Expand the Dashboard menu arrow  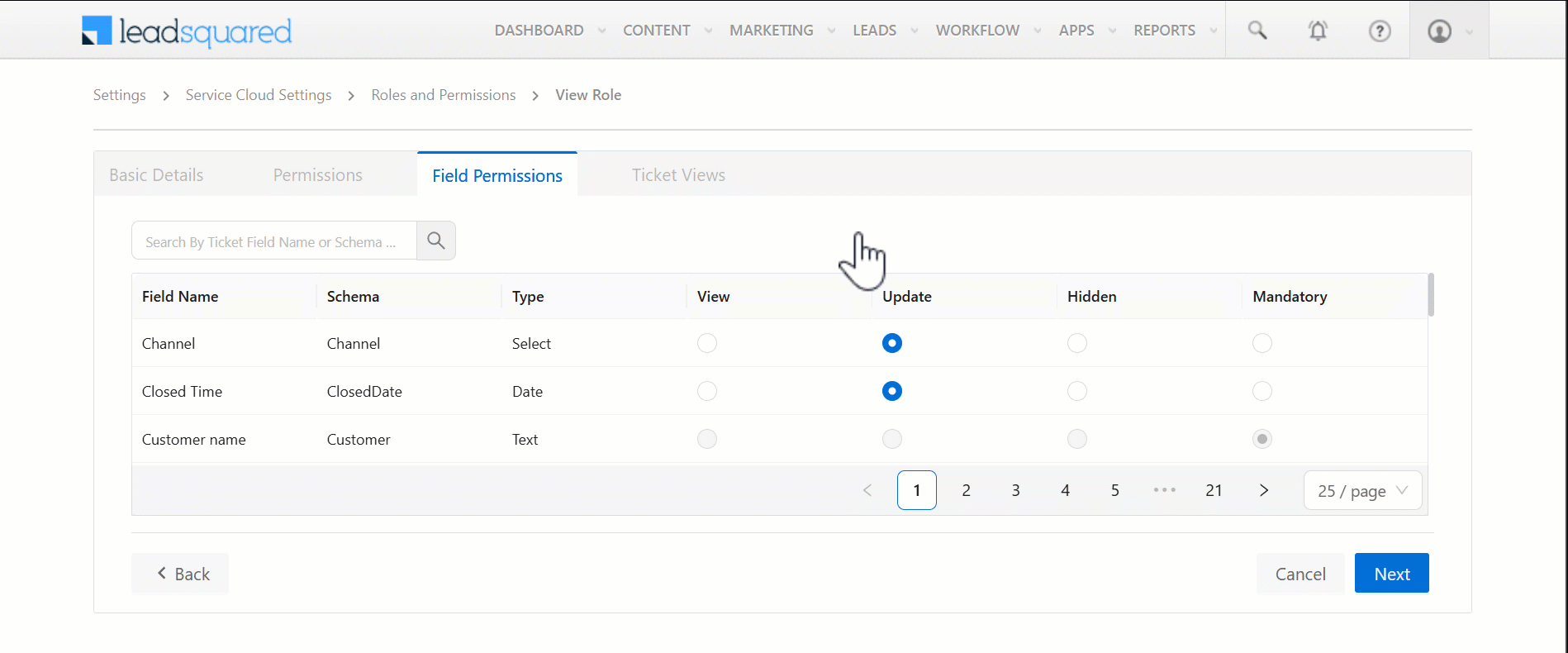pos(602,31)
